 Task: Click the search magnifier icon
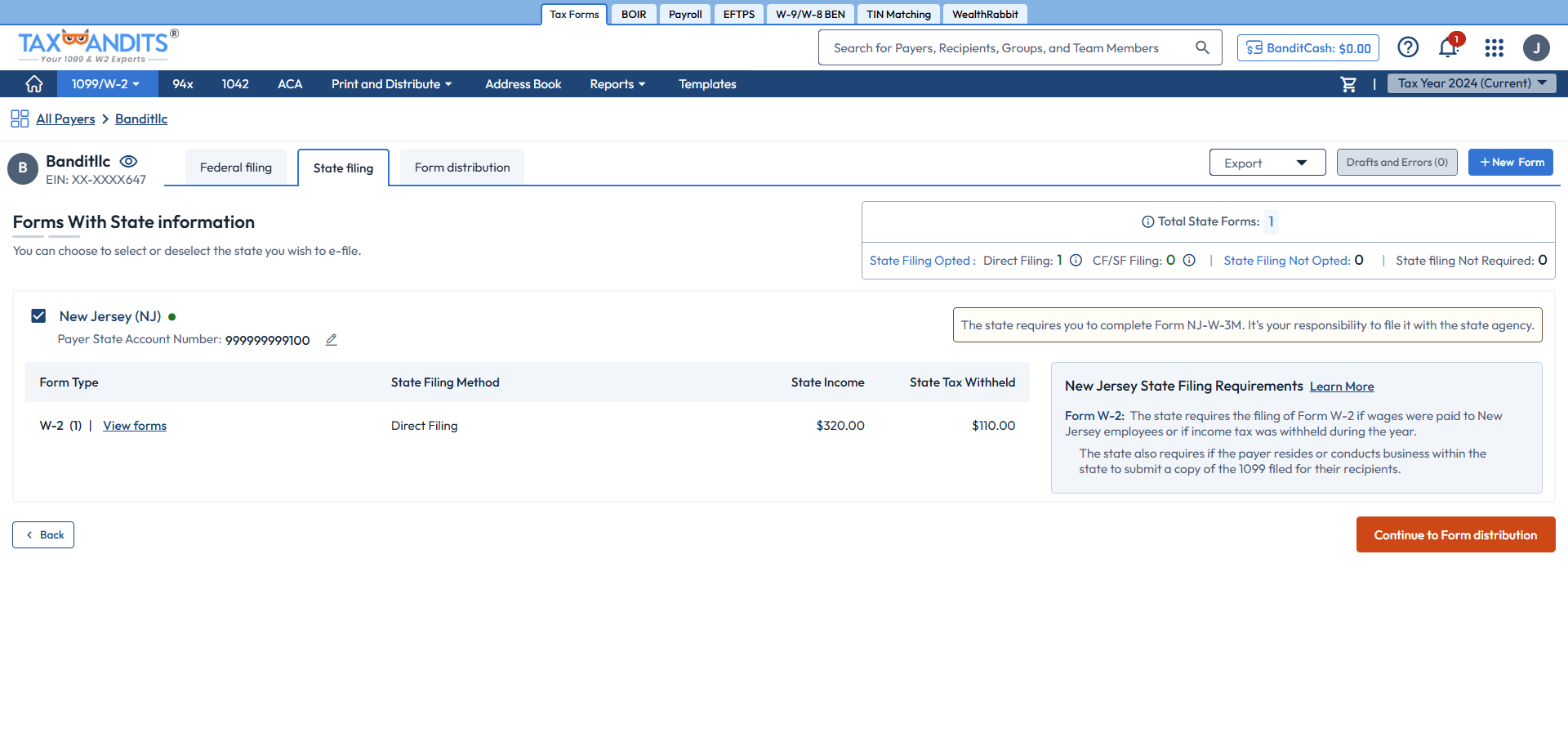click(1202, 47)
